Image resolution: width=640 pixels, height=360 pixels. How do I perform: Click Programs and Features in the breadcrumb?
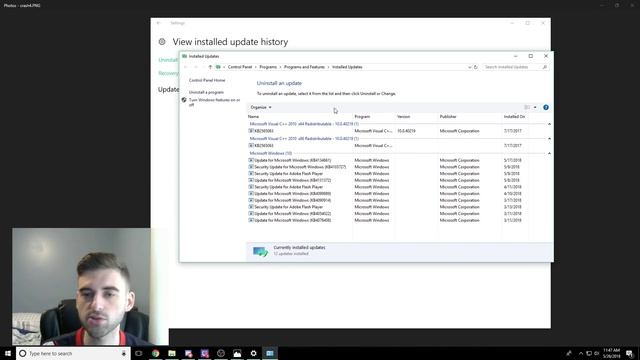coord(304,67)
